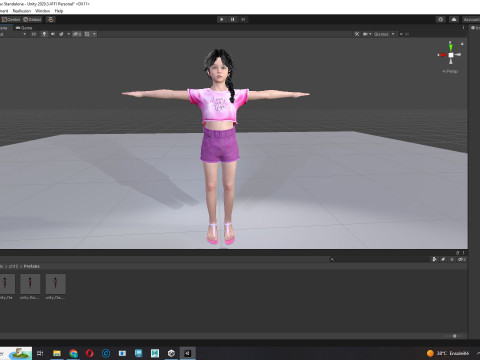Screen dimensions: 480x360
Task: Click the parent folder in project breadcrumb
Action: pyautogui.click(x=14, y=266)
